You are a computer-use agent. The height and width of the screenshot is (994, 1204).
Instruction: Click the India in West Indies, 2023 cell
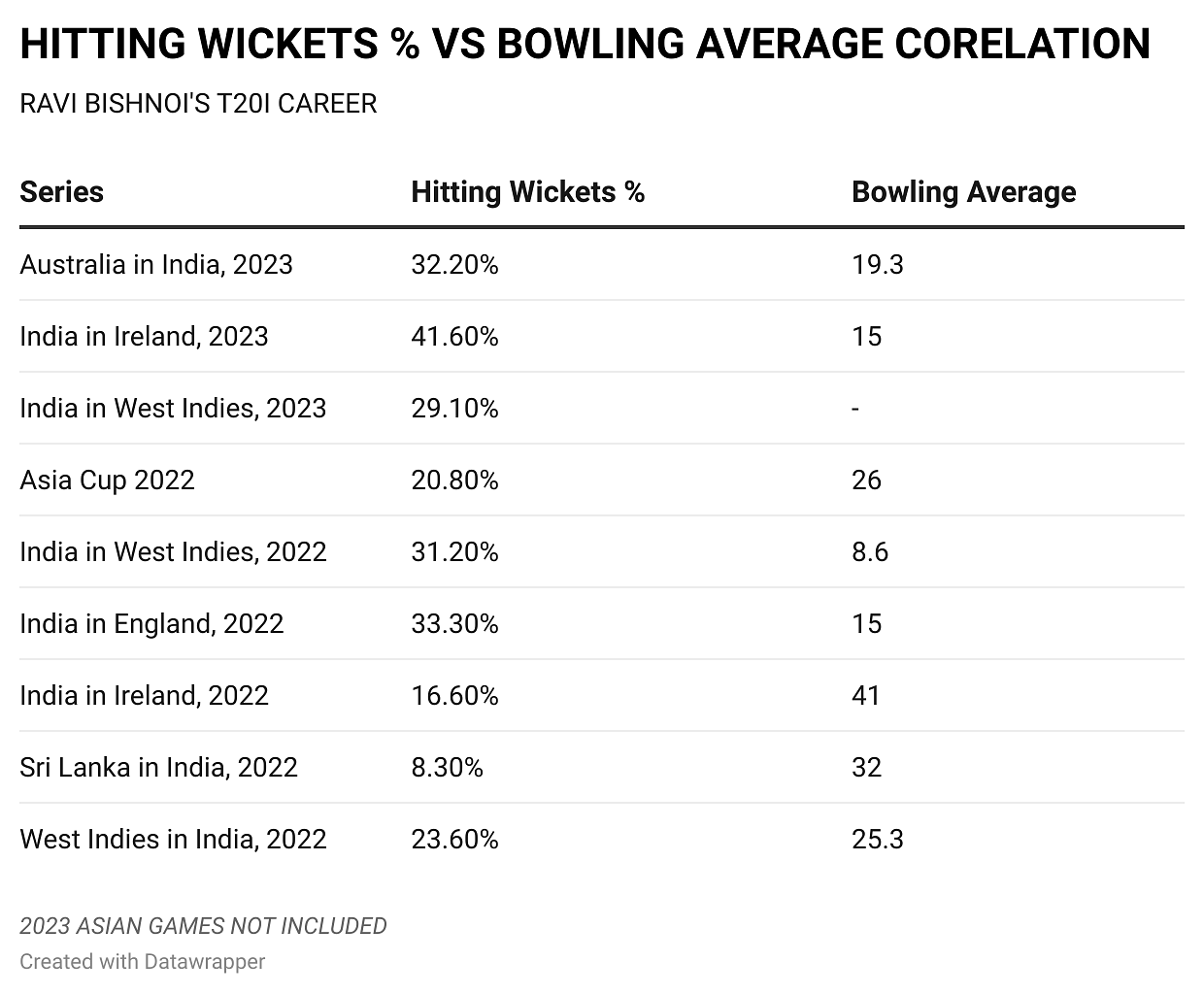click(x=173, y=409)
